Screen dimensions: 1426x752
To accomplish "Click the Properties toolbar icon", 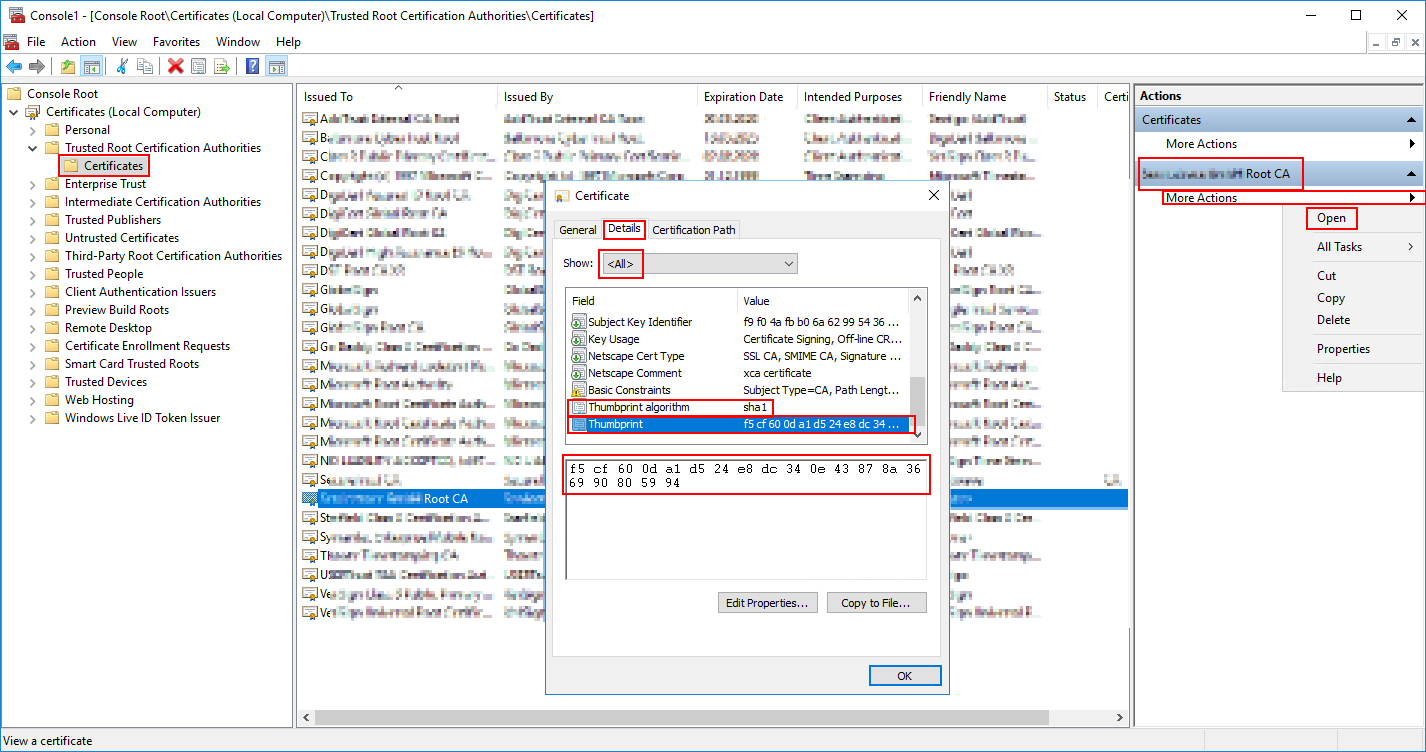I will pyautogui.click(x=197, y=66).
